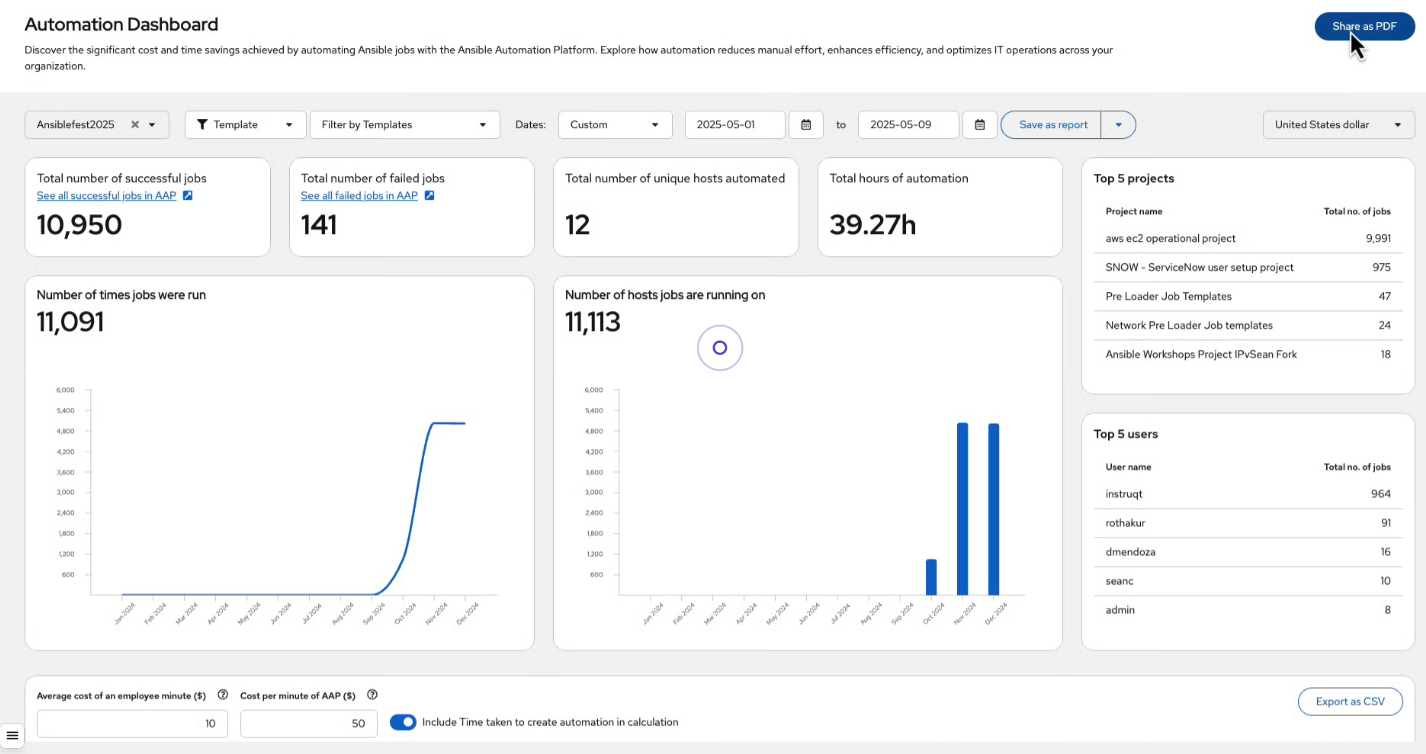This screenshot has width=1426, height=754.
Task: Open the end date calendar picker
Action: pyautogui.click(x=979, y=124)
